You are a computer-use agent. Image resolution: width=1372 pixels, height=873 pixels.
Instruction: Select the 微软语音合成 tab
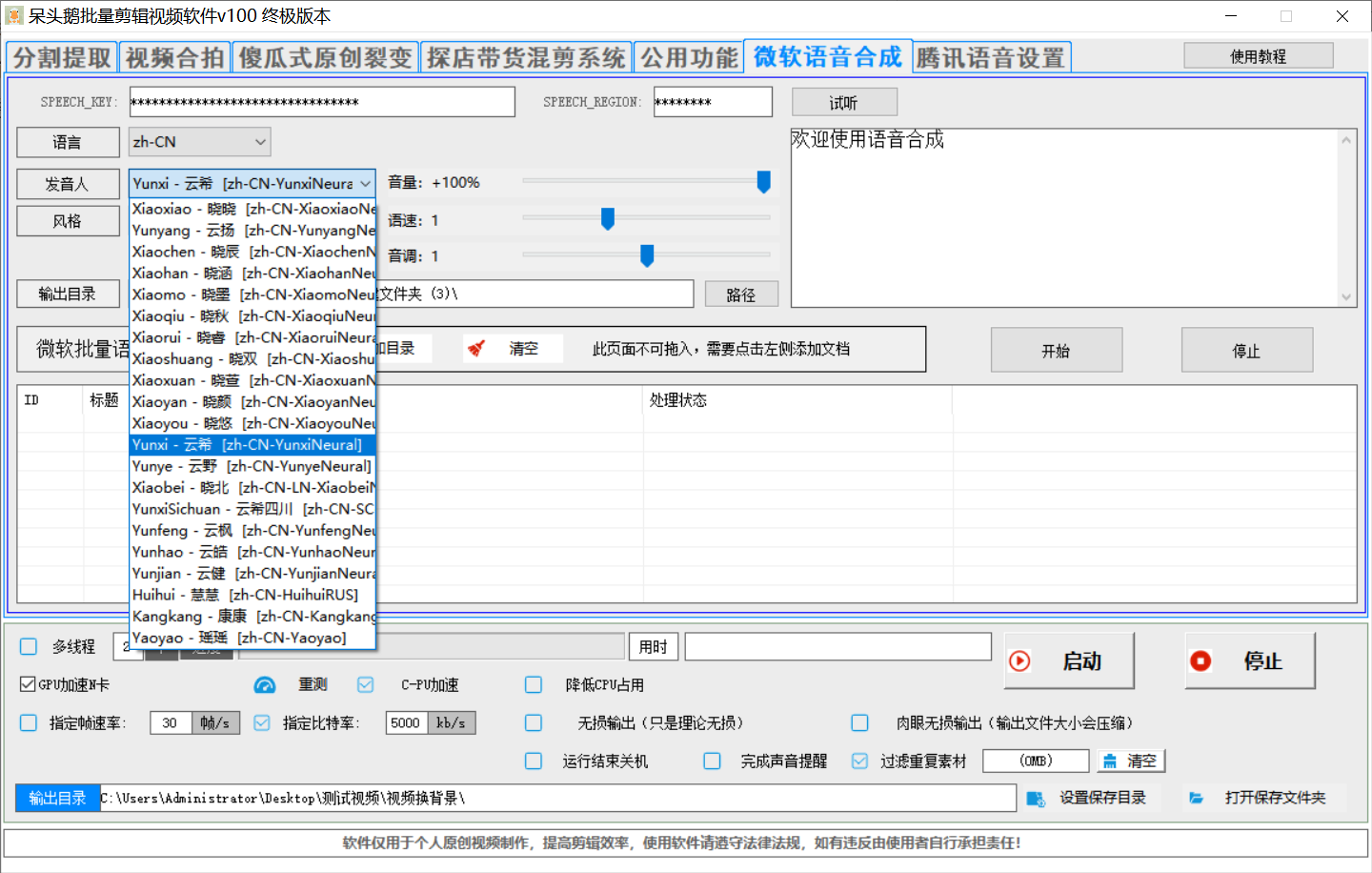(827, 56)
